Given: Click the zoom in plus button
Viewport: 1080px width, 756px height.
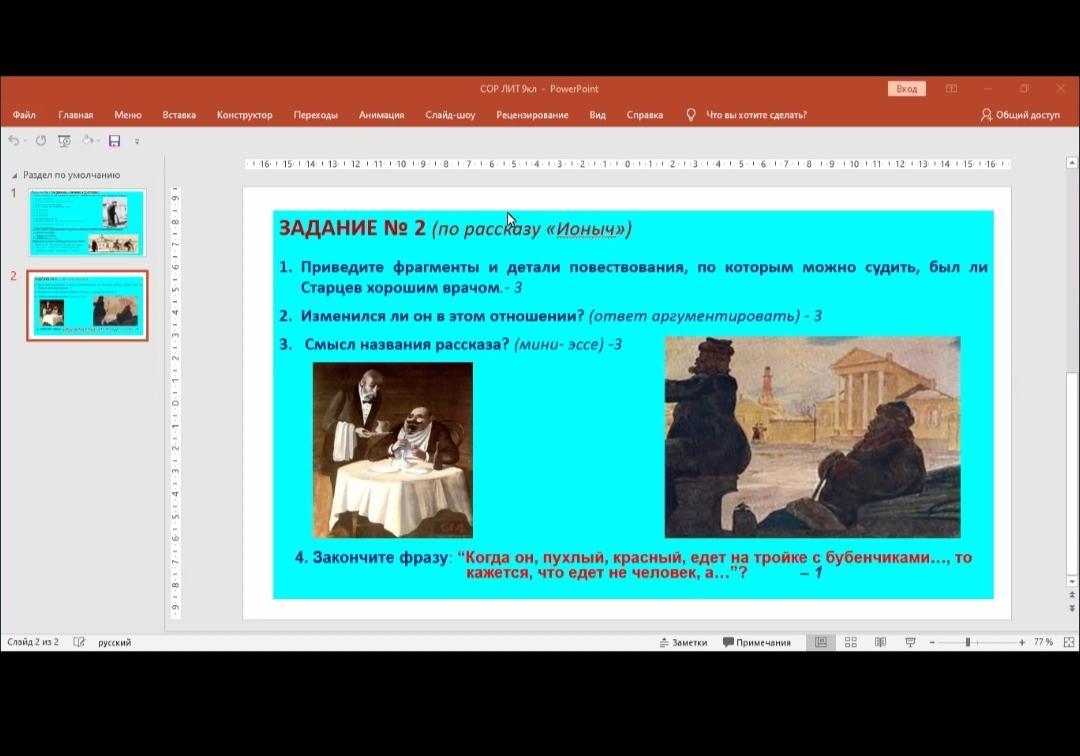Looking at the screenshot, I should 1021,642.
